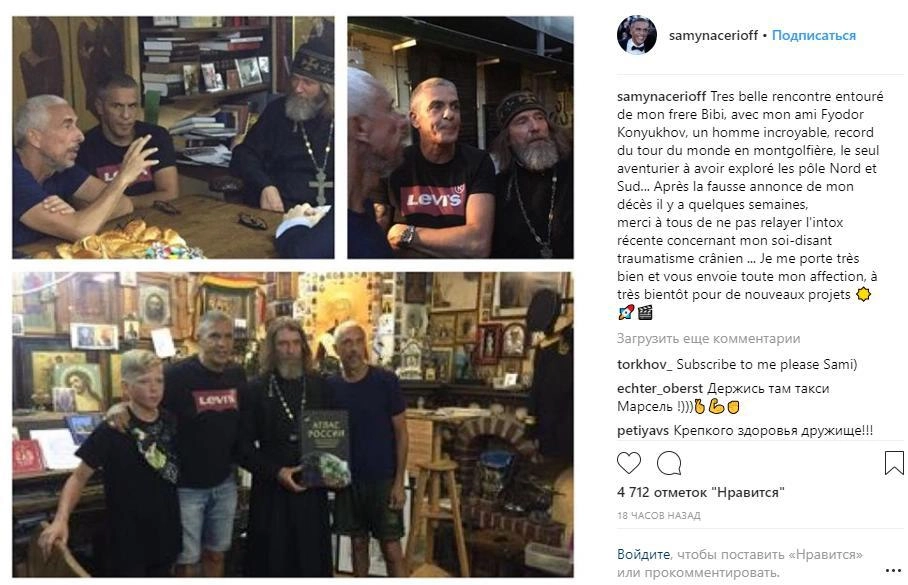Follow via the Подписаться link
Image resolution: width=908 pixels, height=585 pixels.
coord(814,35)
